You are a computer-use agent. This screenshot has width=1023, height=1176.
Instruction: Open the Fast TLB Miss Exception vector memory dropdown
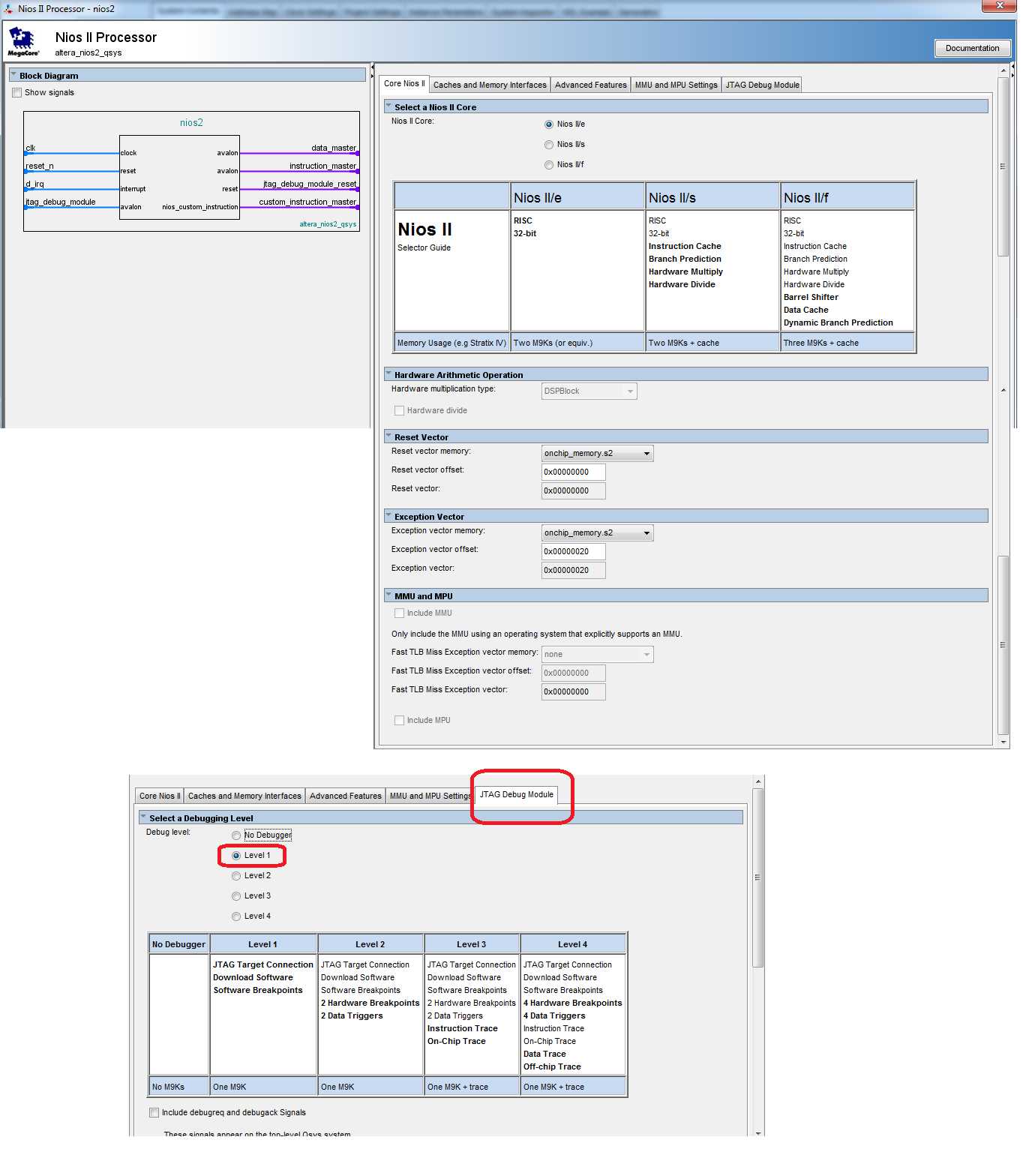click(597, 655)
